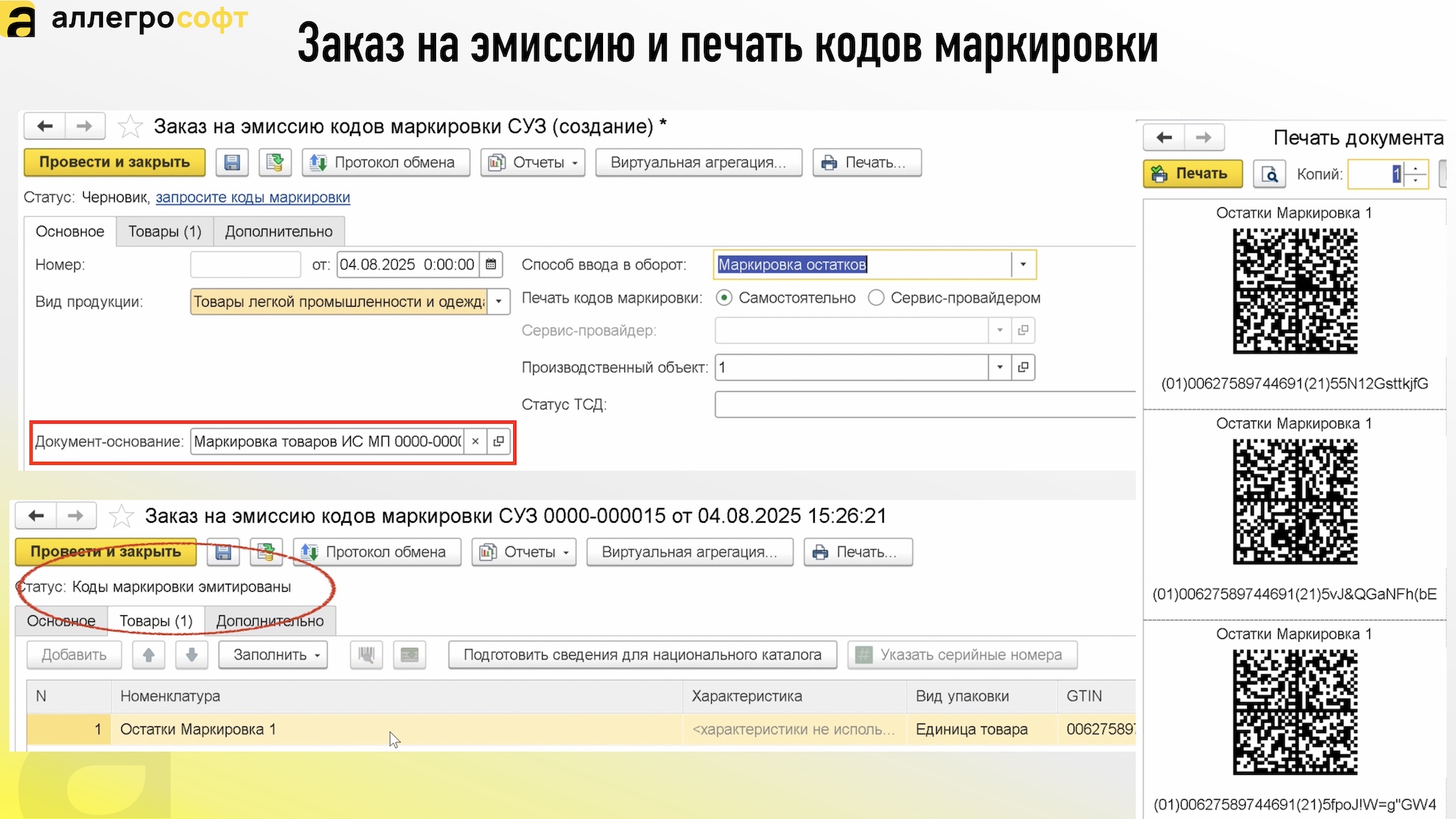
Task: Click the Копий input field
Action: click(1376, 174)
